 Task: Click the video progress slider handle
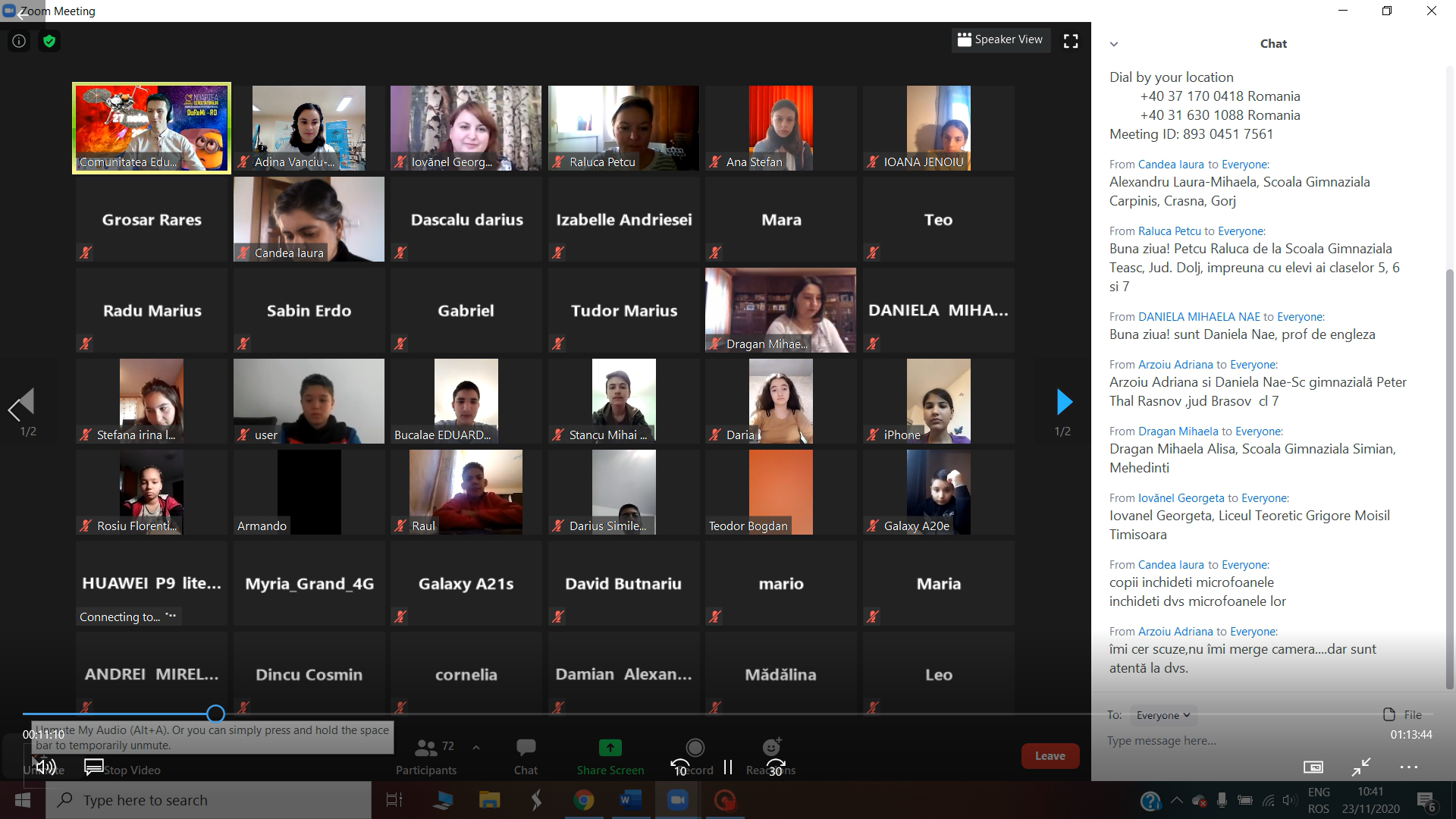[x=215, y=714]
